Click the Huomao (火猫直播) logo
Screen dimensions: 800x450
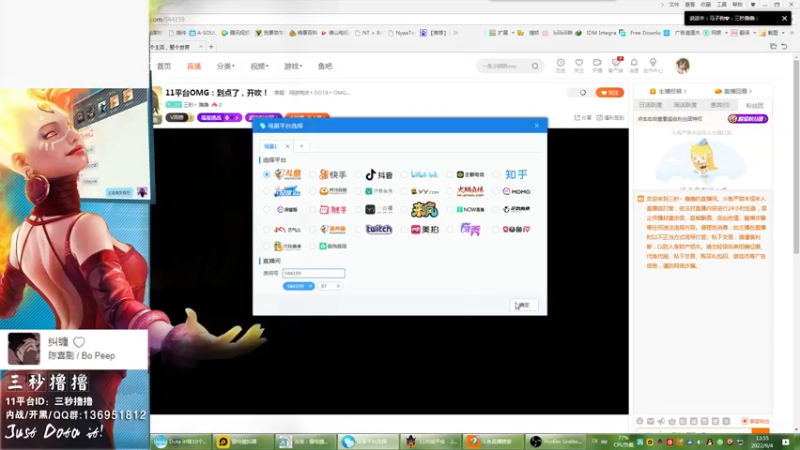pyautogui.click(x=470, y=192)
